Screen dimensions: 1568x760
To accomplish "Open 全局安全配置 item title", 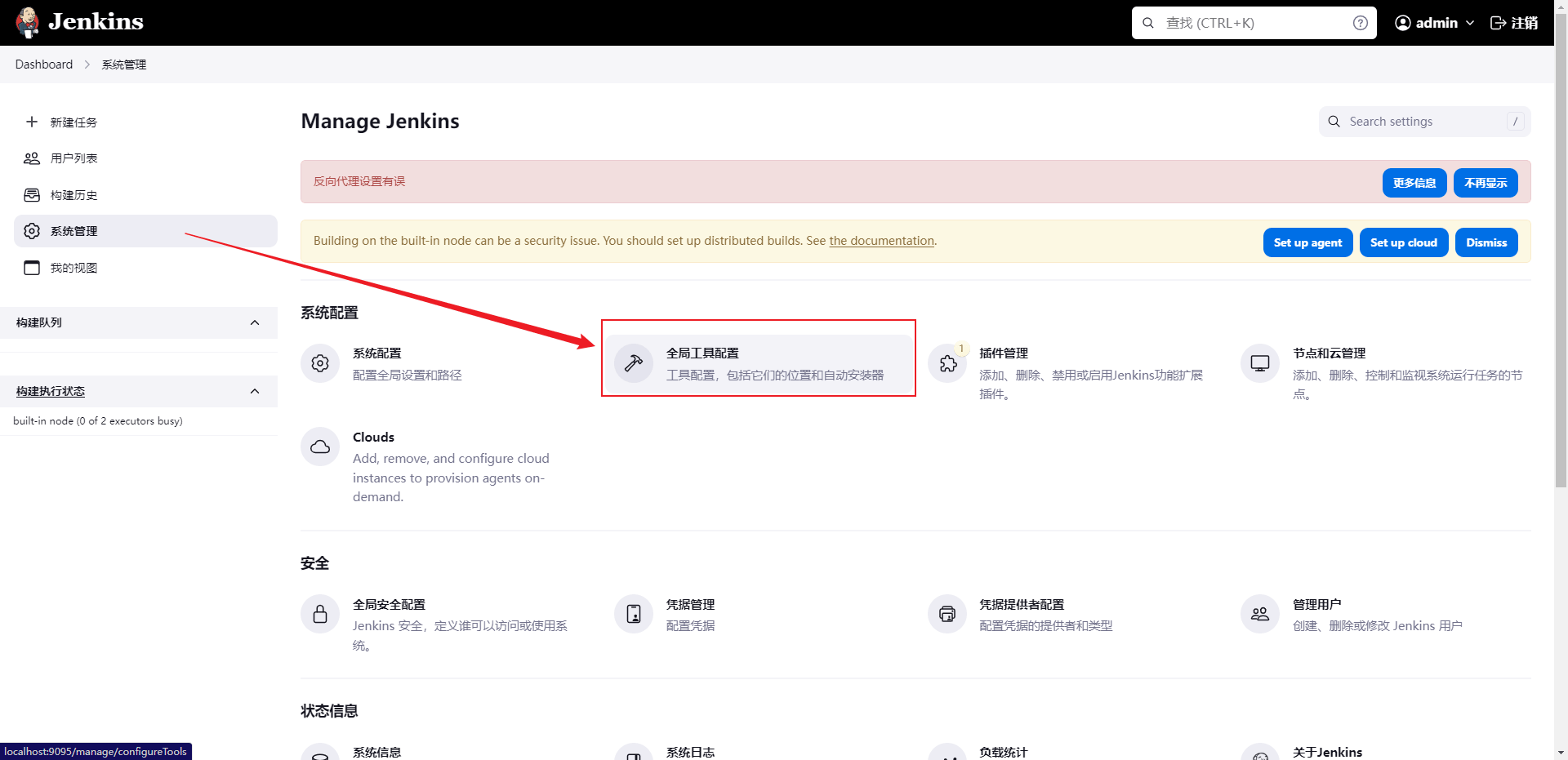I will [389, 605].
